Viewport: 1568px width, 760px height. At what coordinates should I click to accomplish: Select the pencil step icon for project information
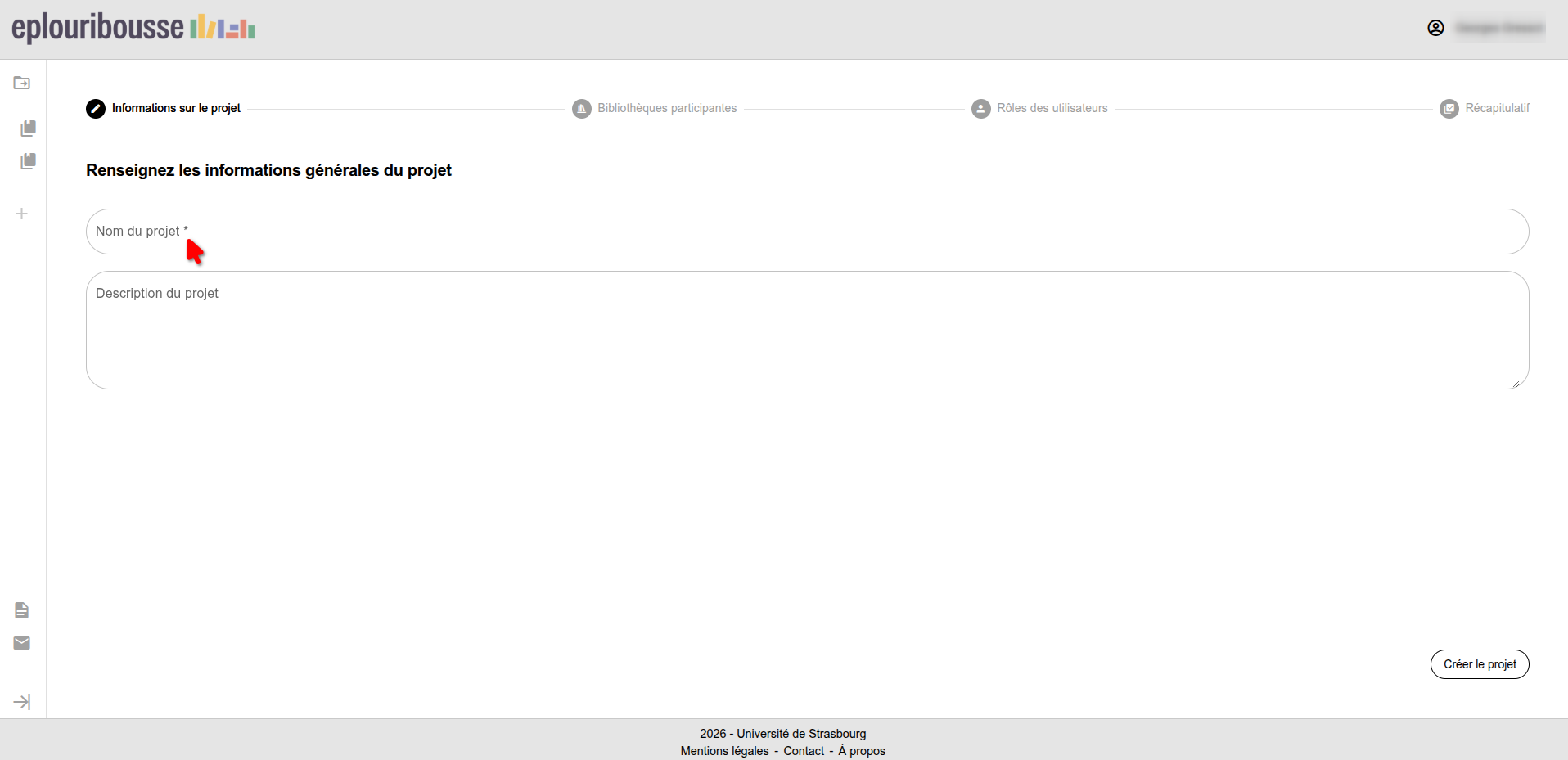pyautogui.click(x=96, y=109)
